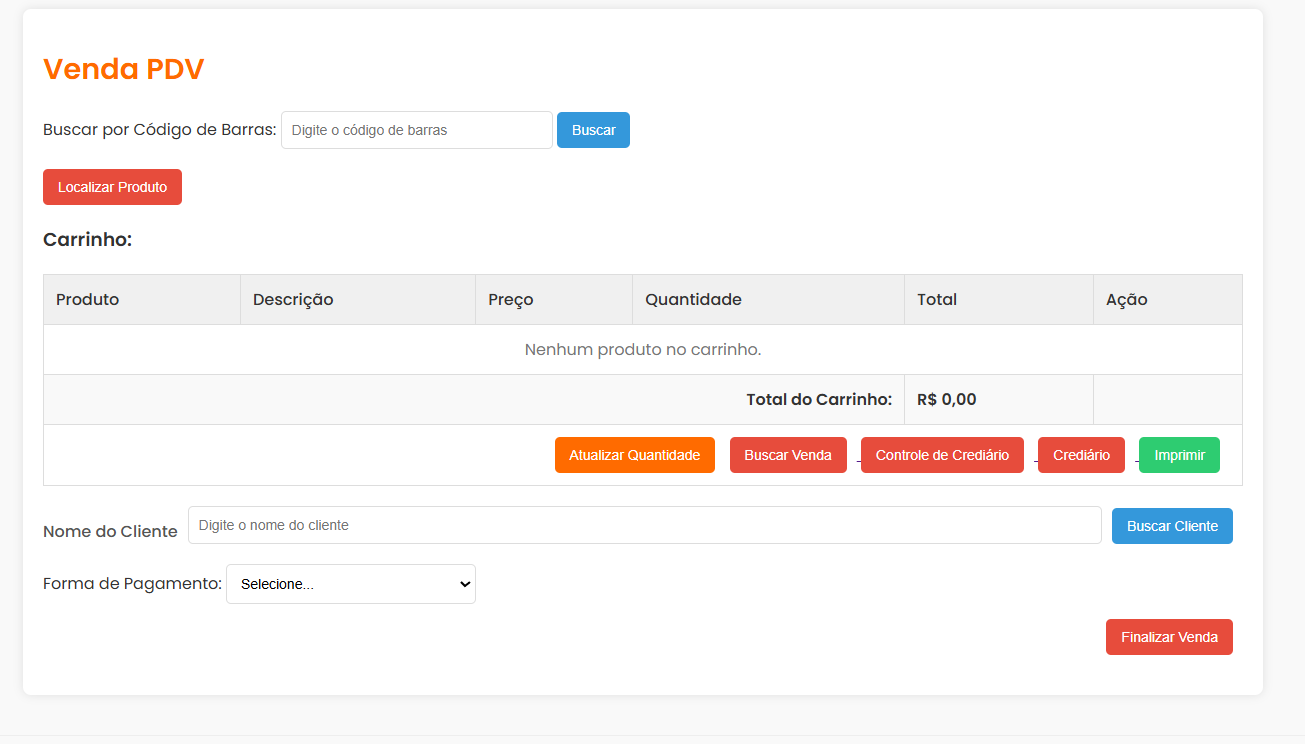
Task: Expand the Forma de Pagamento dropdown
Action: point(351,584)
